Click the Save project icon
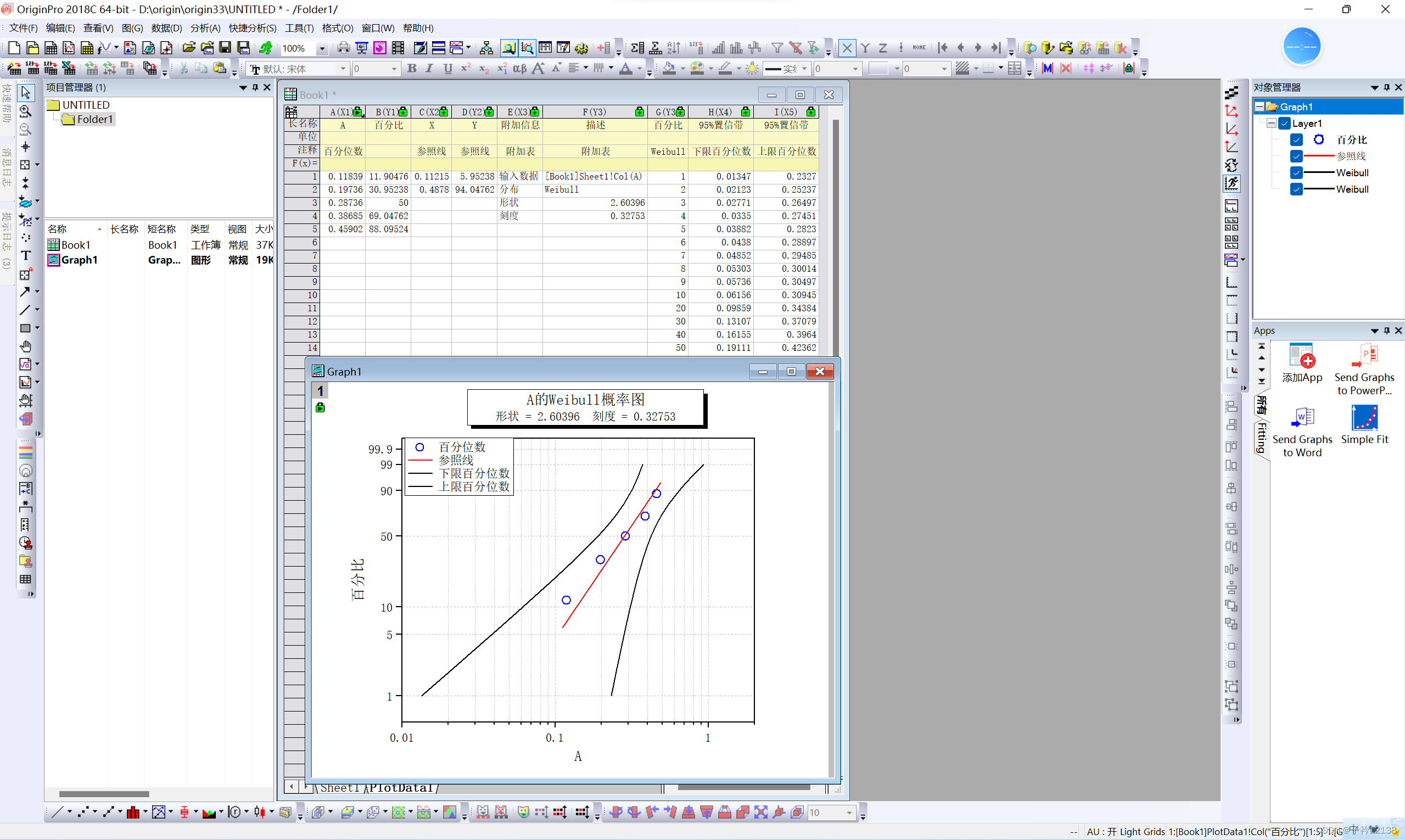 coord(225,48)
